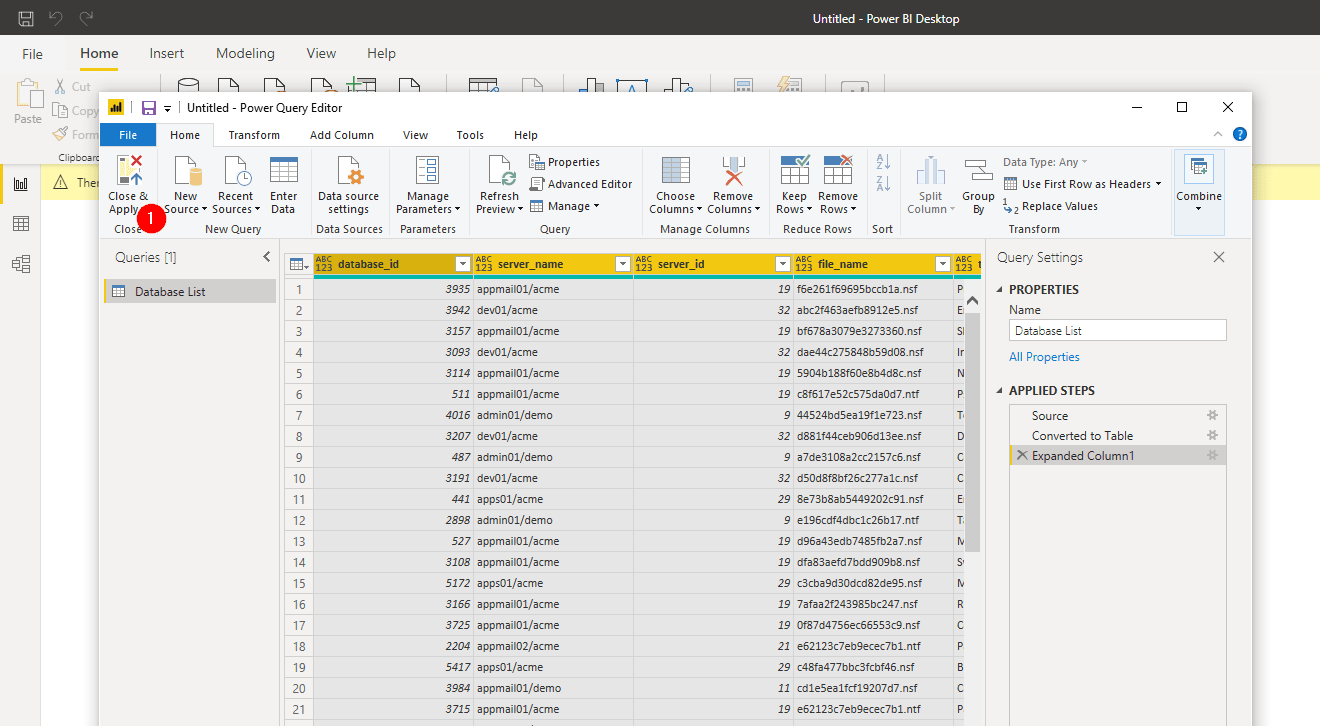Click the Choose Columns icon
The image size is (1320, 726).
point(675,172)
